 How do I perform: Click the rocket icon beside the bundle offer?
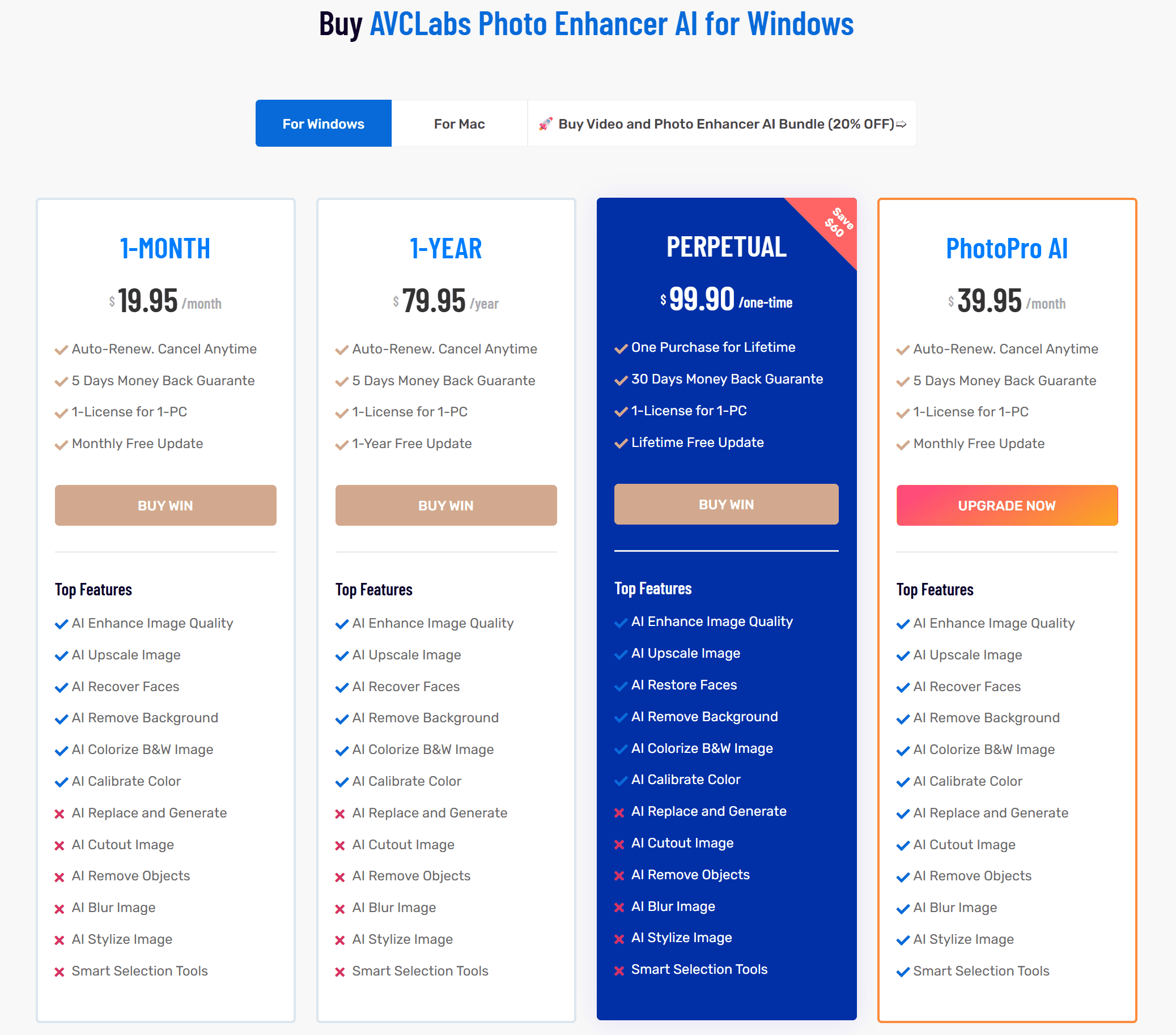coord(545,123)
